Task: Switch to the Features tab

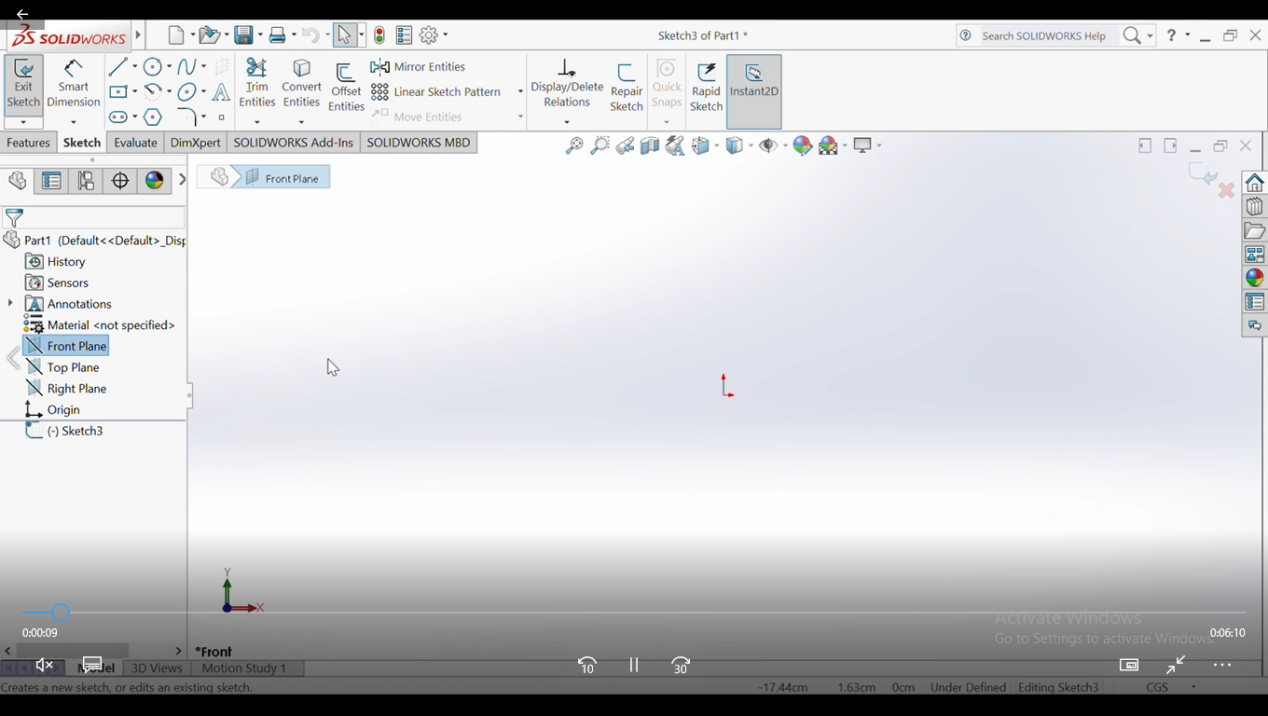Action: 28,143
